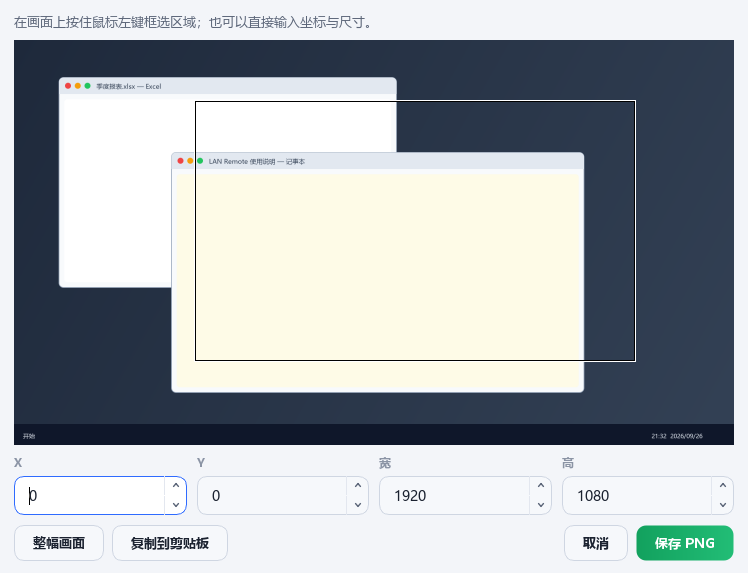Cancel with the 取消 button
This screenshot has height=573, width=748.
(x=596, y=543)
